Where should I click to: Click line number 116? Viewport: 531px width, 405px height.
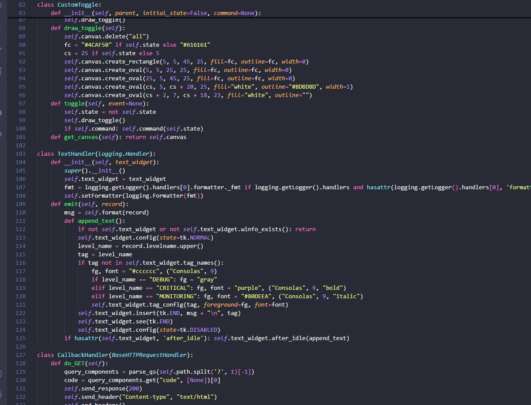(21, 263)
